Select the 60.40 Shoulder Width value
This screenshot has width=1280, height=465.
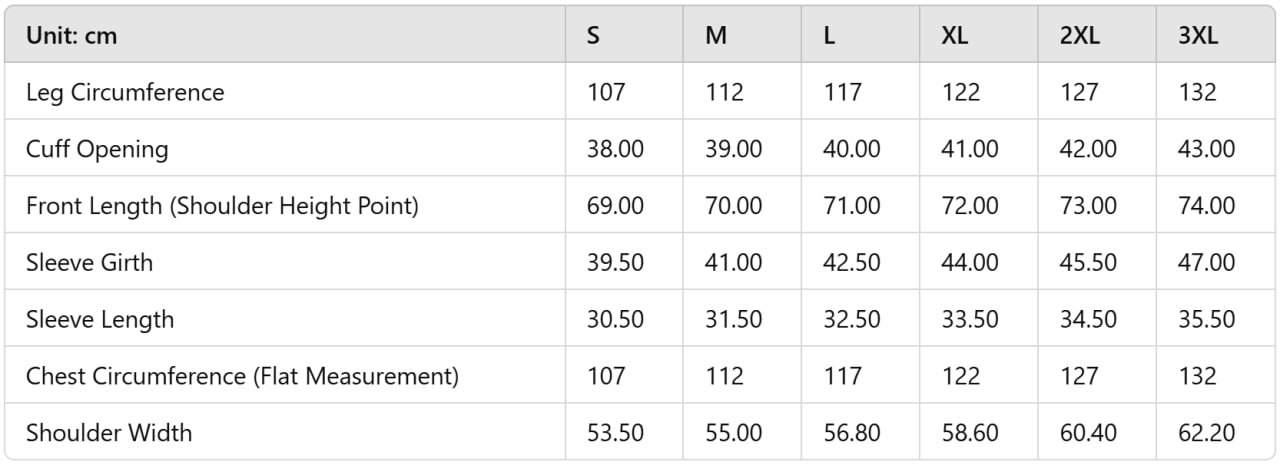click(x=1089, y=433)
